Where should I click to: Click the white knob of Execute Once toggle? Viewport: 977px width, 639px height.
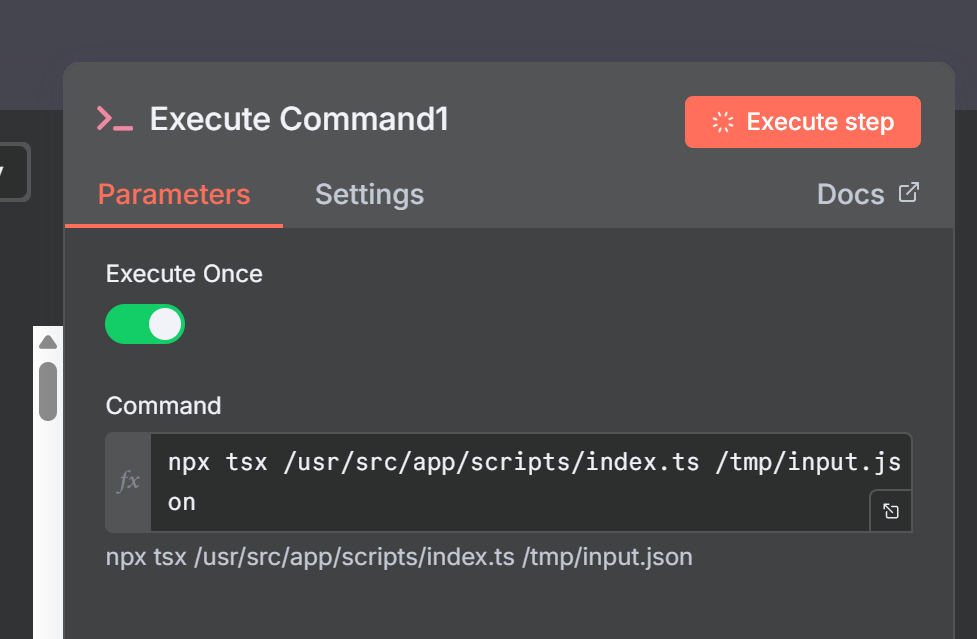point(165,324)
